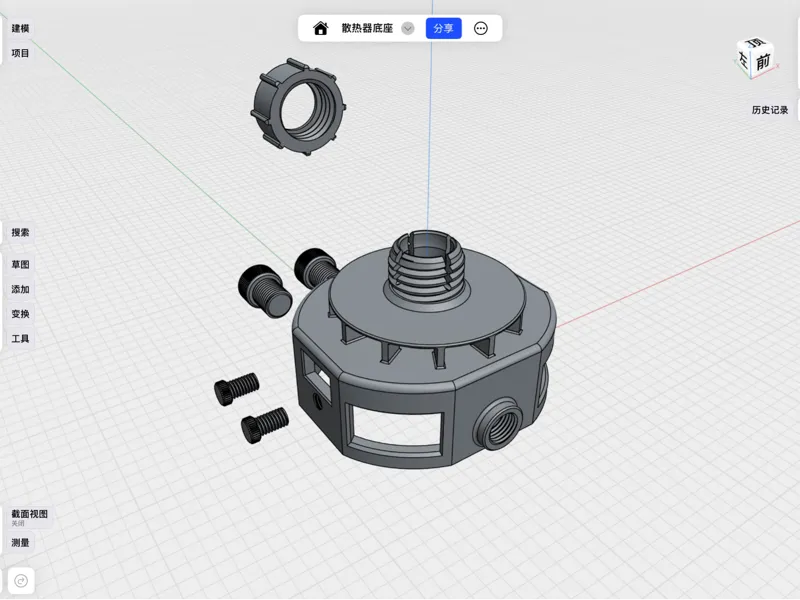
Task: Go to the home screen icon
Action: [x=320, y=28]
